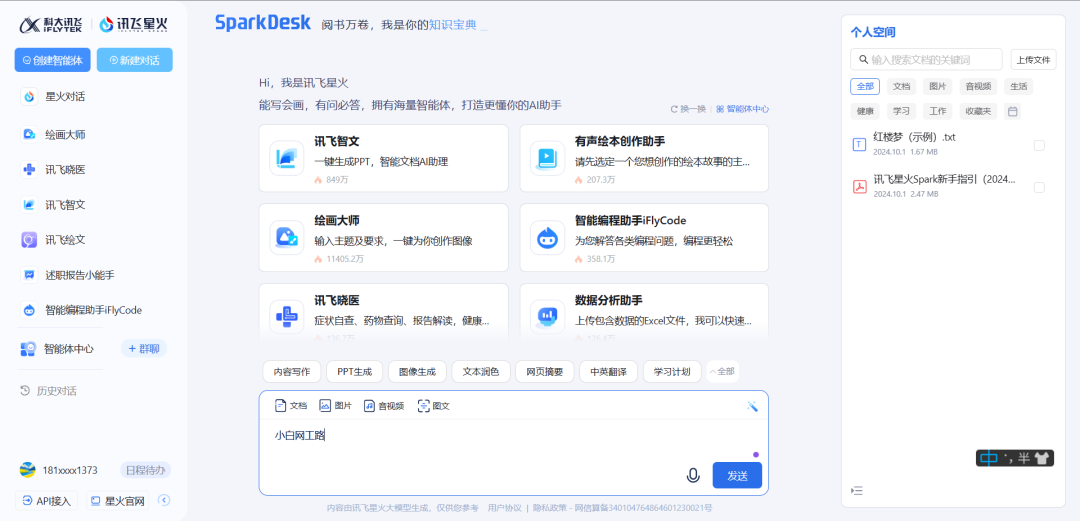
Task: Attach a 图片 to the input
Action: 335,406
